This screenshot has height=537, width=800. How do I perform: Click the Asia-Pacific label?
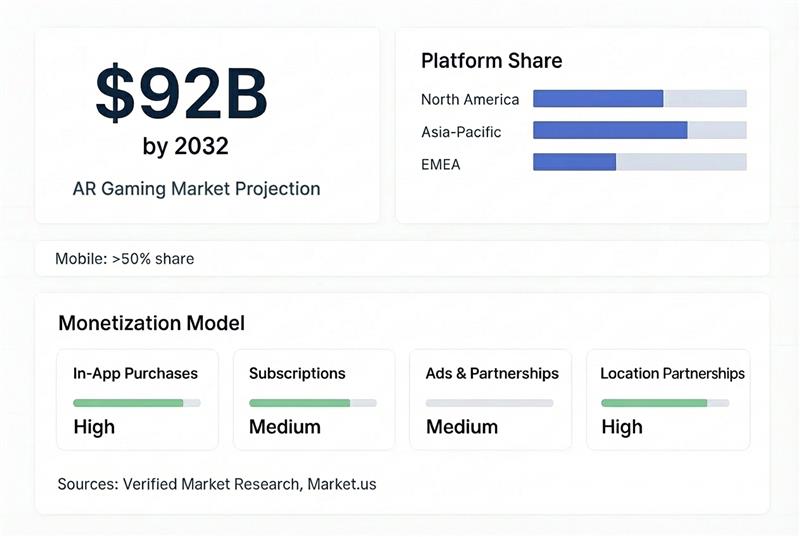461,131
